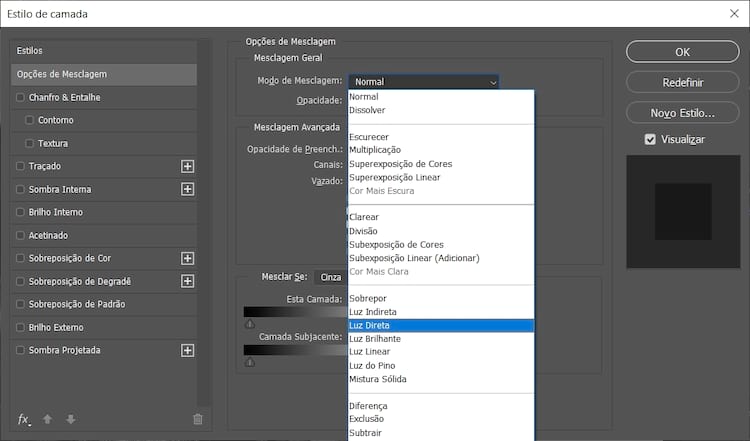Enable the Contorno checkbox
Screen dimensions: 750x441
click(x=30, y=120)
